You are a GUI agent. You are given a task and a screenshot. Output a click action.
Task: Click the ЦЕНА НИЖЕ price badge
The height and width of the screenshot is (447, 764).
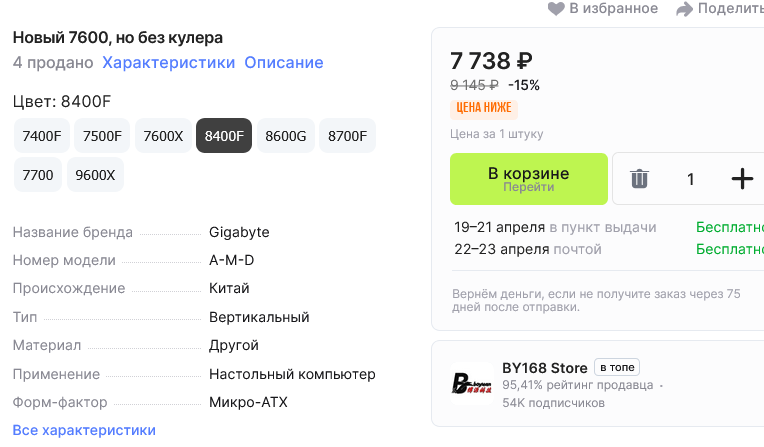pos(484,108)
